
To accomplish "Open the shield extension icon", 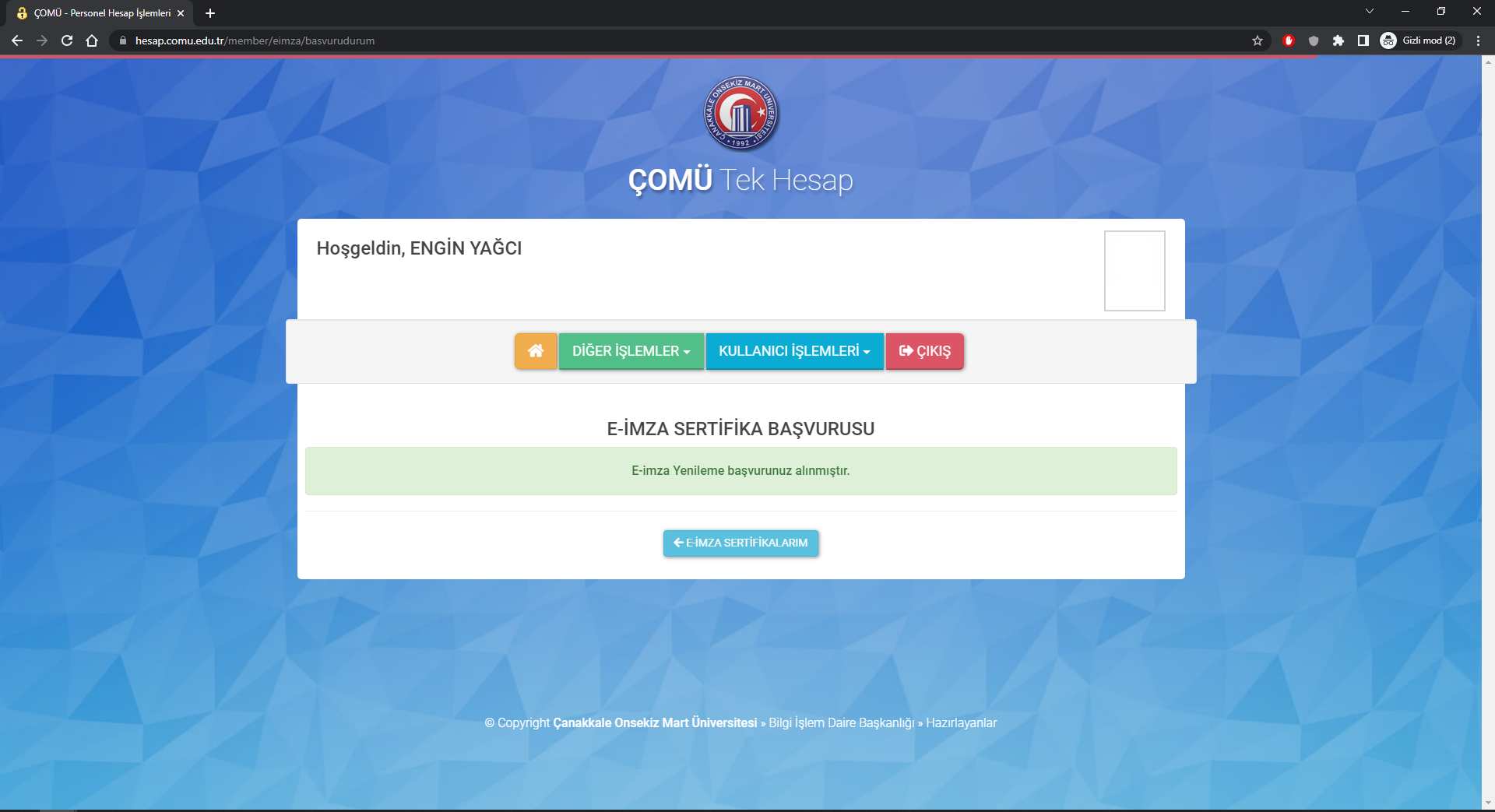I will tap(1314, 40).
